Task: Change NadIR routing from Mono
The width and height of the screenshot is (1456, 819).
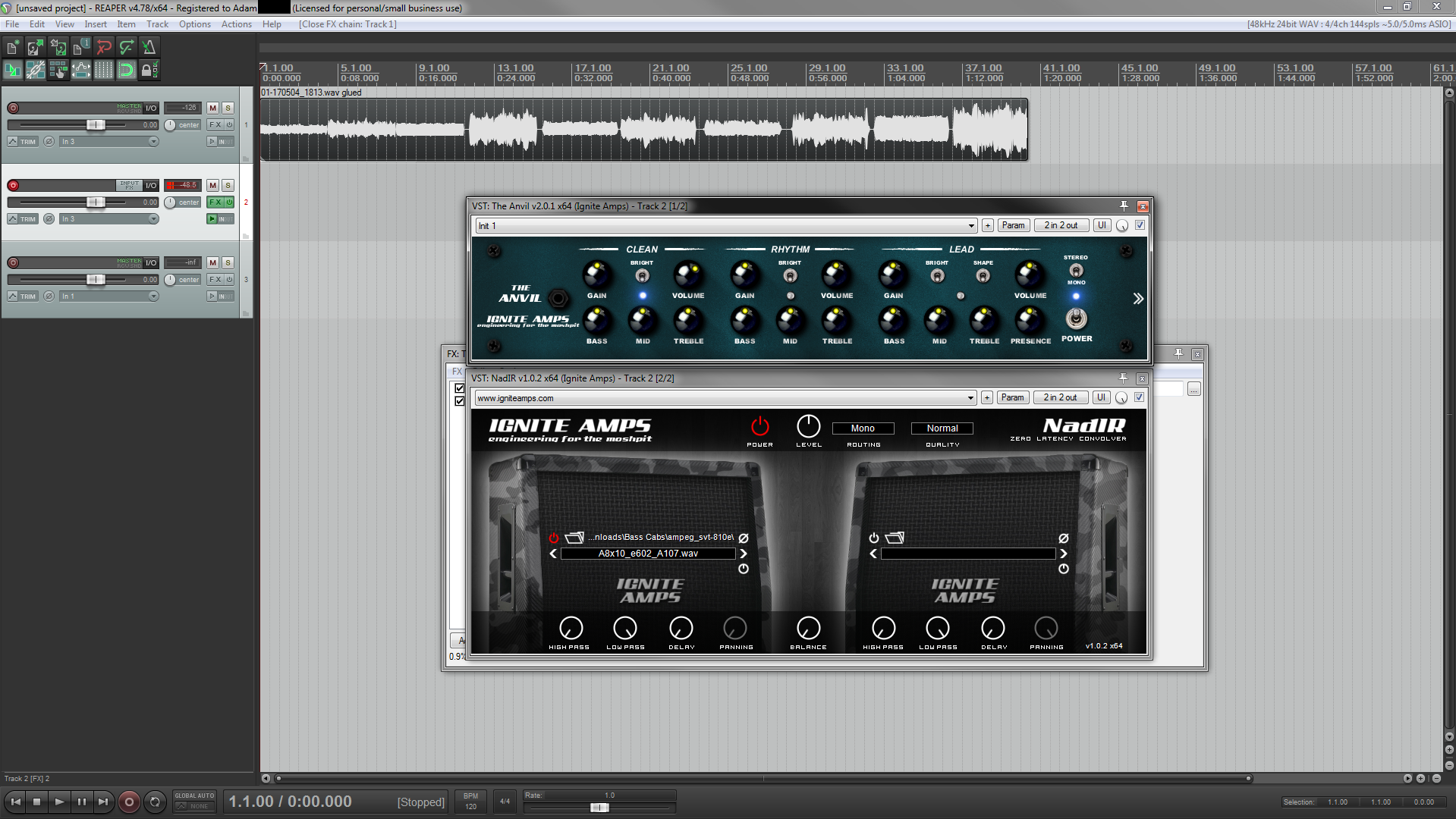Action: (863, 428)
